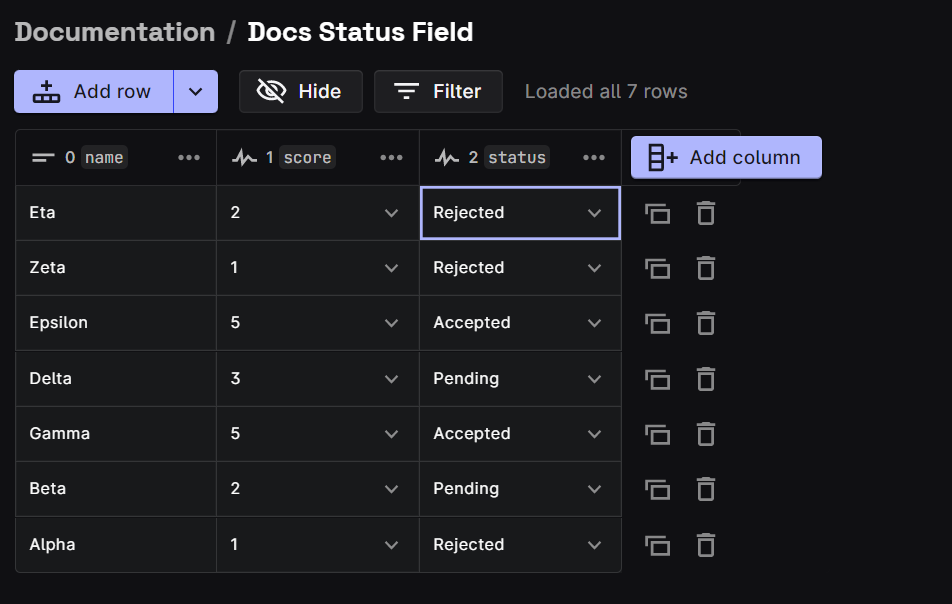952x604 pixels.
Task: Add a new row to the table
Action: (93, 91)
